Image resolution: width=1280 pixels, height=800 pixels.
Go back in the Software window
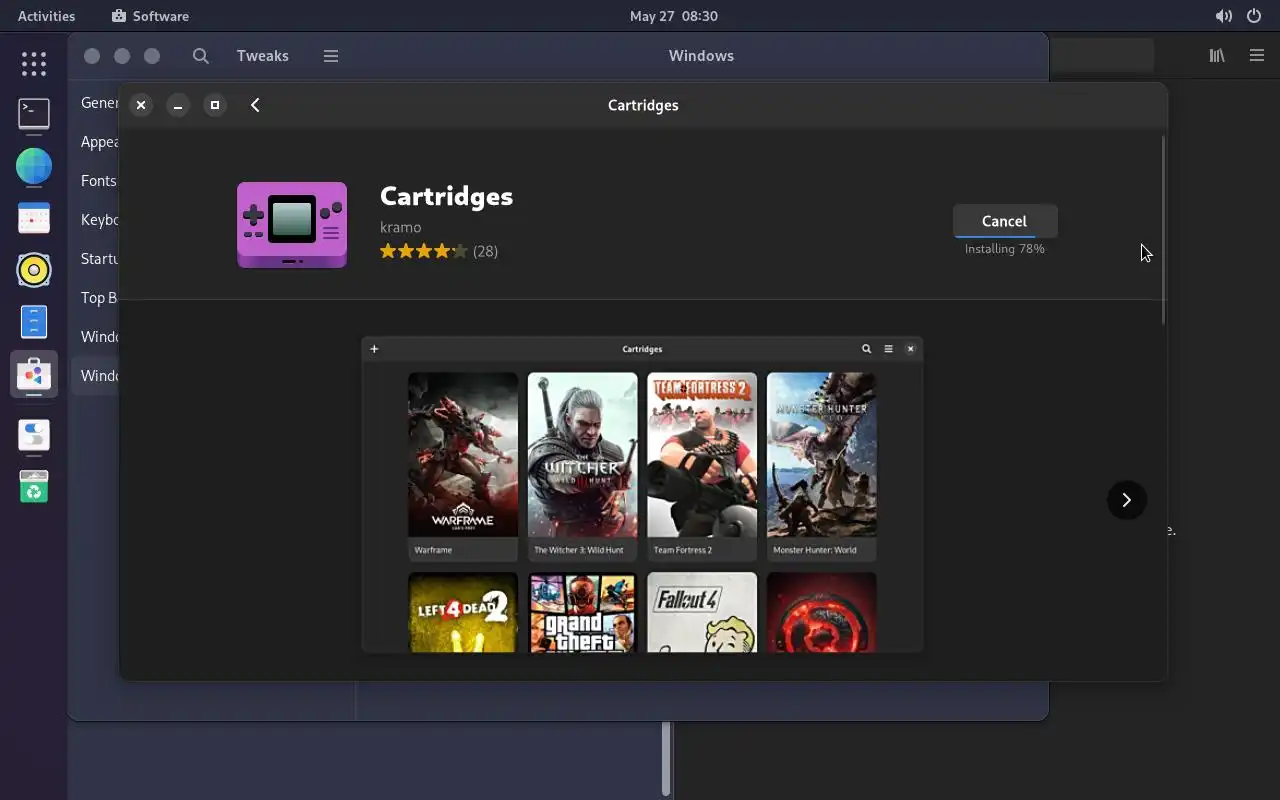[x=255, y=105]
